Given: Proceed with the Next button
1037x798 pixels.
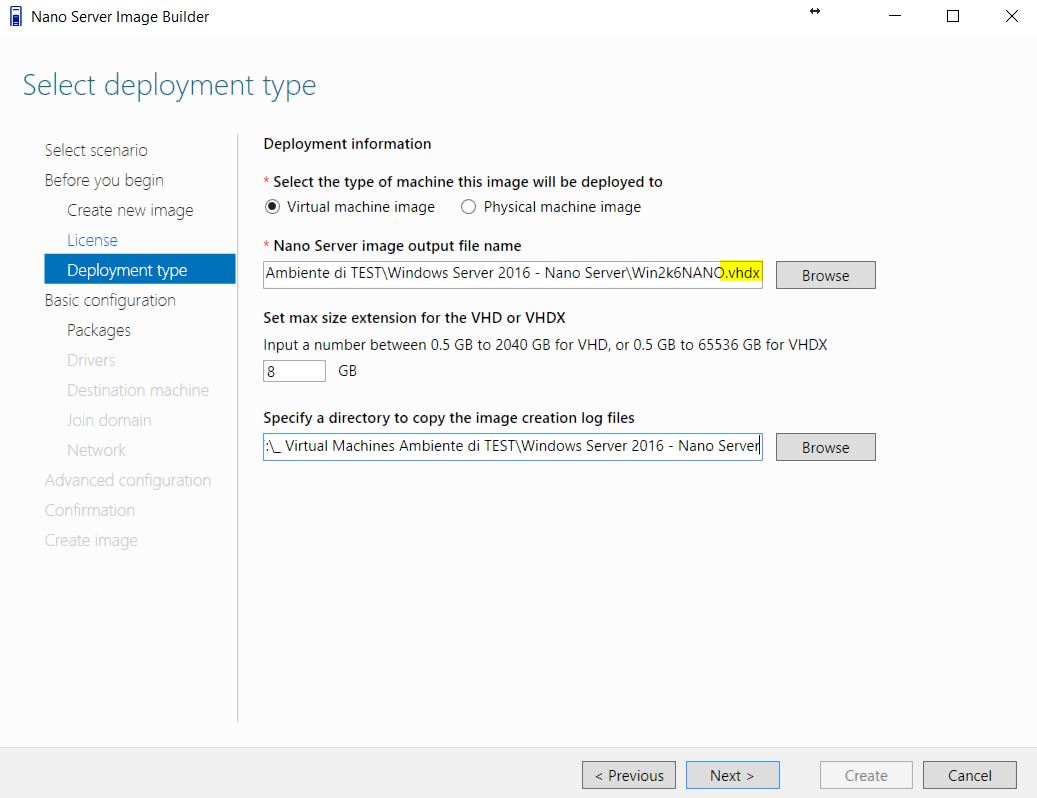Looking at the screenshot, I should coord(732,775).
